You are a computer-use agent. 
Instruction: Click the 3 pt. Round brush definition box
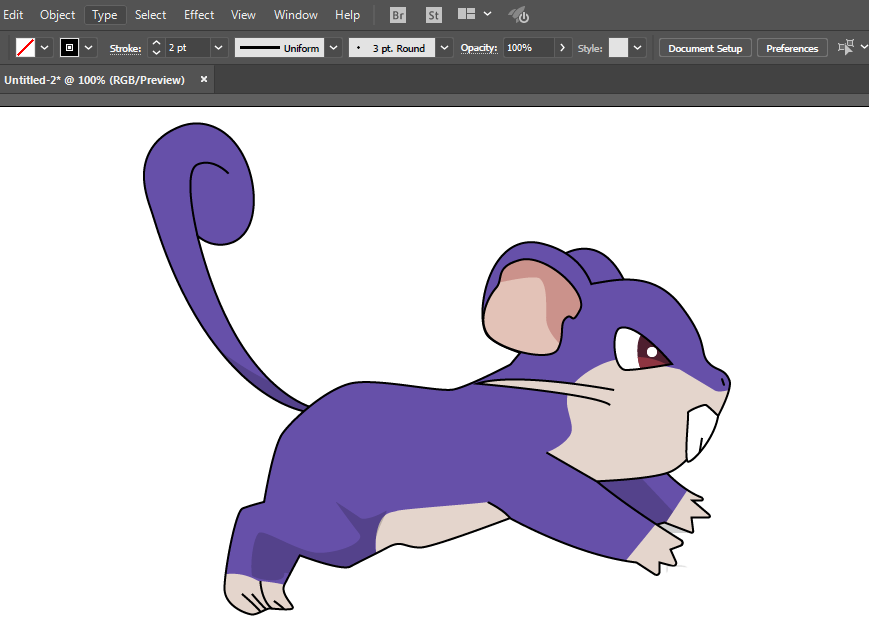(x=392, y=48)
